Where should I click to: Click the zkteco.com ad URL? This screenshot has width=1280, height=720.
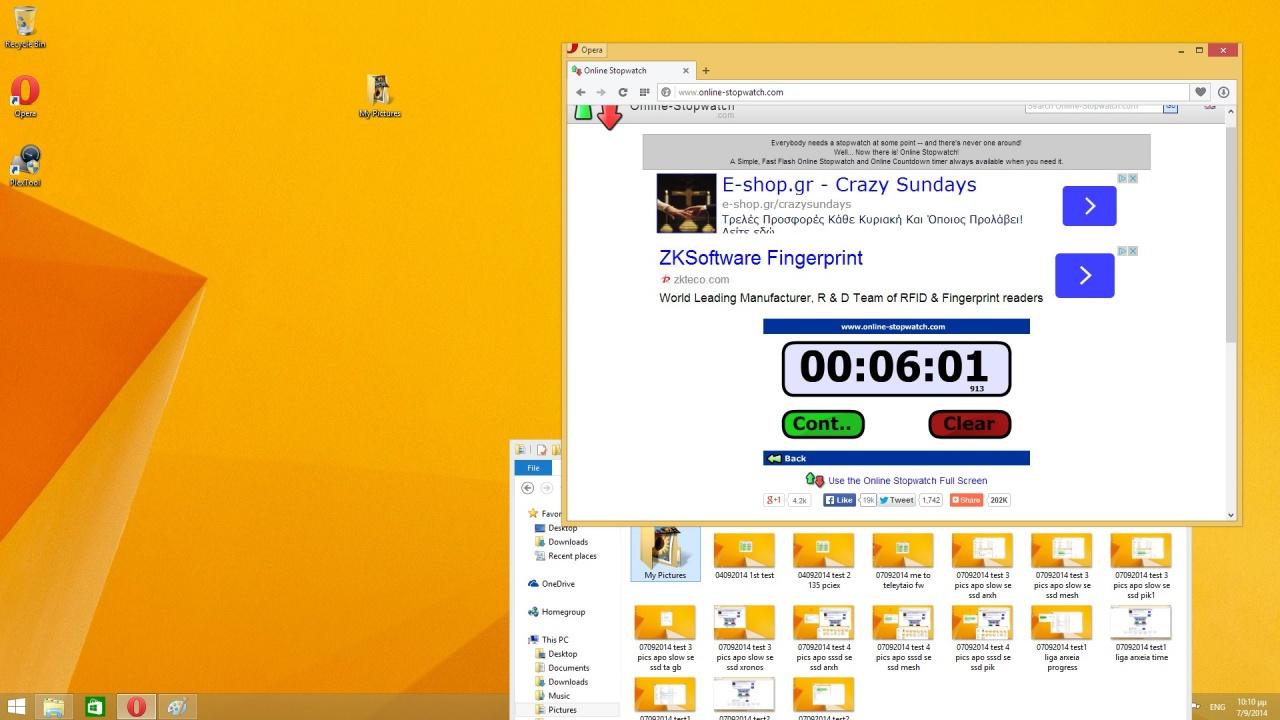701,280
